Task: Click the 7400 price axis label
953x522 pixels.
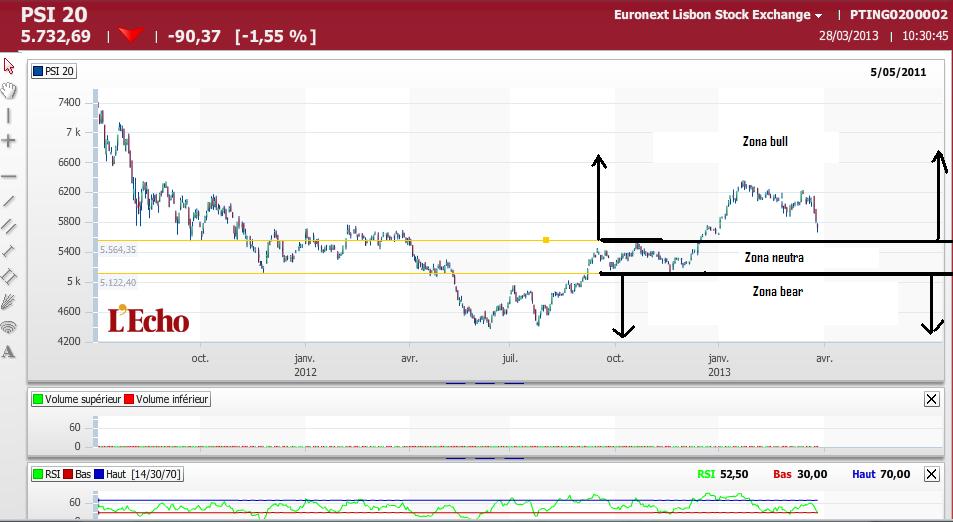Action: tap(69, 102)
